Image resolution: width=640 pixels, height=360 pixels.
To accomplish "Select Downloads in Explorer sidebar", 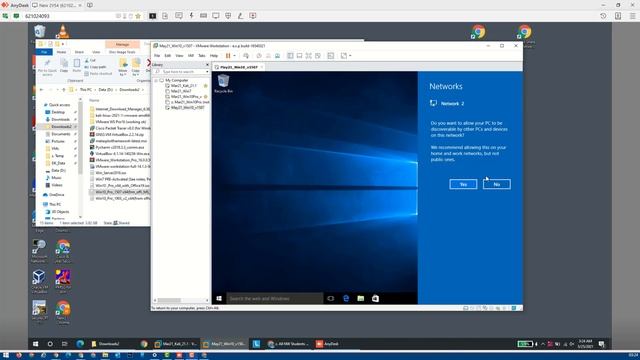I will tap(58, 120).
